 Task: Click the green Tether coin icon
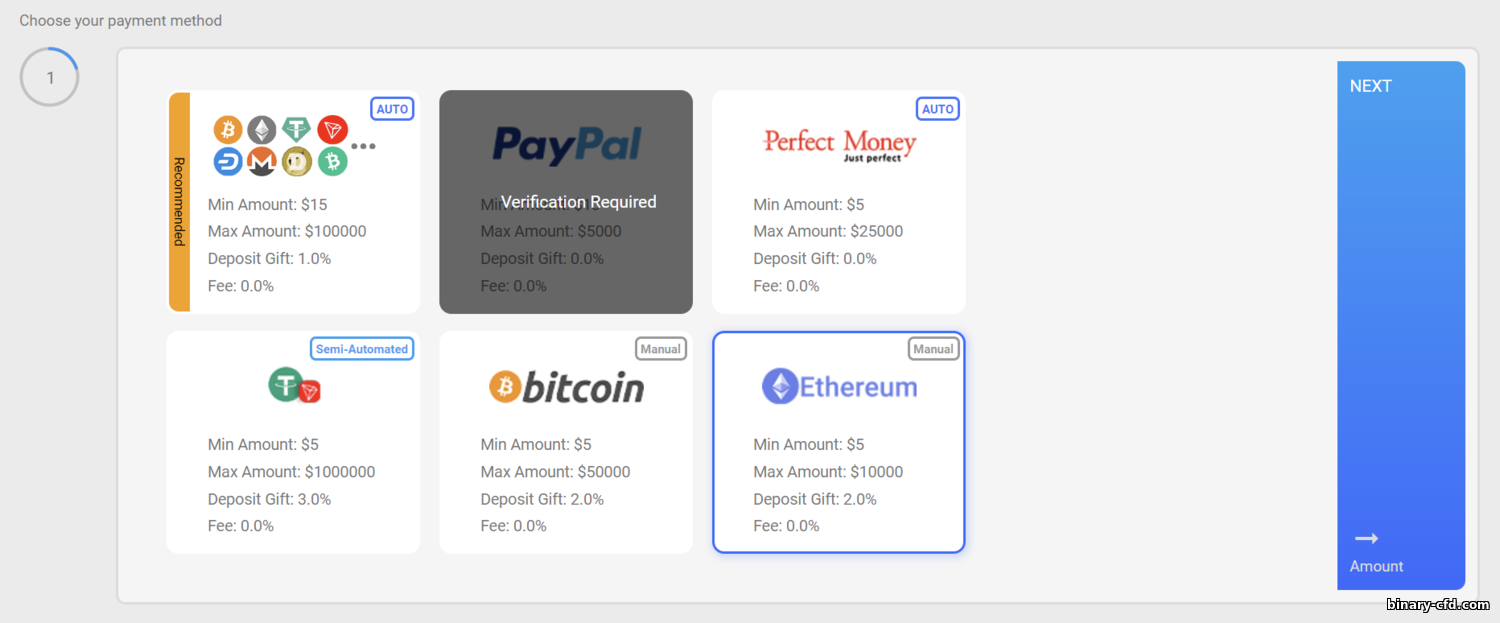297,130
